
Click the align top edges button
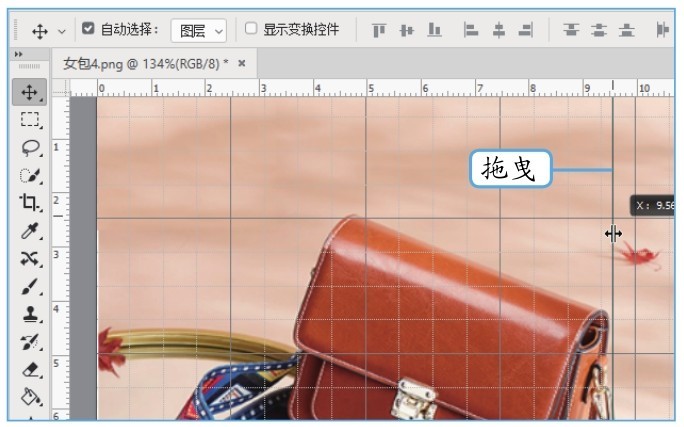coord(379,30)
